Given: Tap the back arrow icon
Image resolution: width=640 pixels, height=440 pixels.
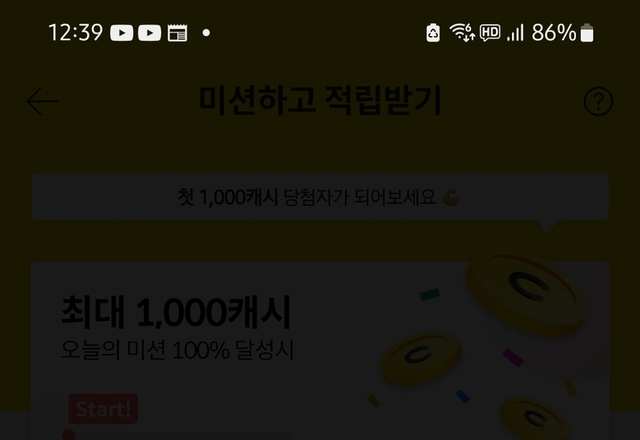Looking at the screenshot, I should [x=42, y=101].
